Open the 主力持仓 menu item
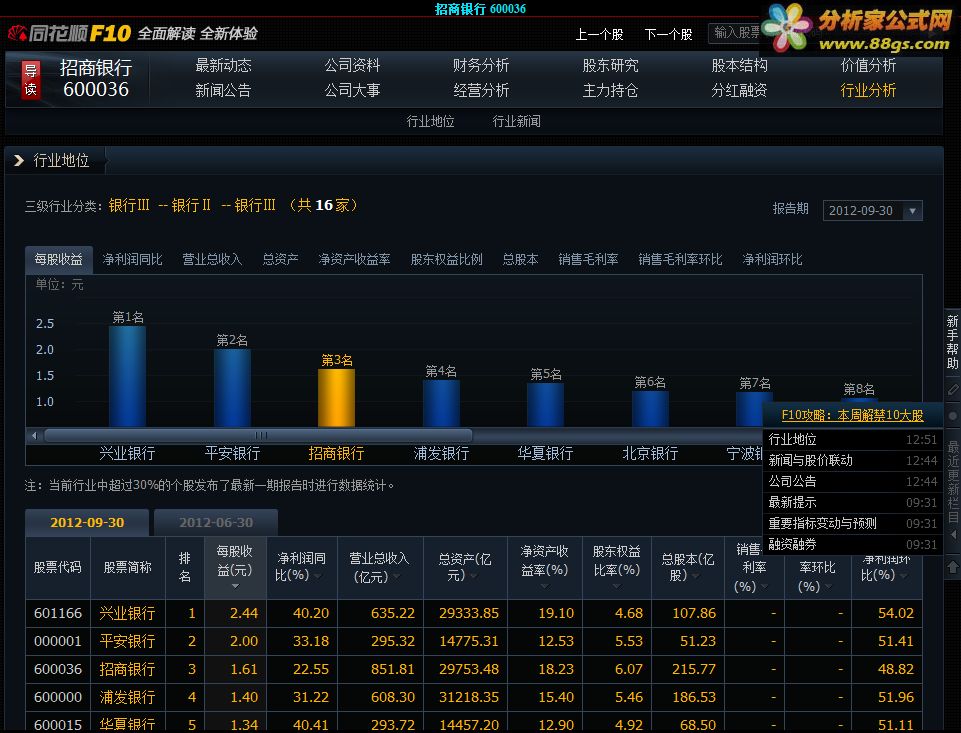Image resolution: width=961 pixels, height=733 pixels. tap(610, 91)
